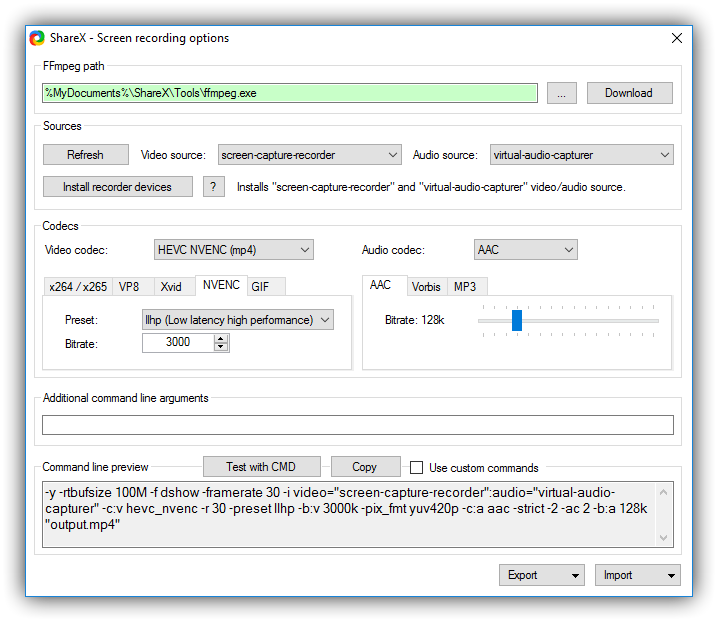
Task: Open the NVENC Preset dropdown
Action: tap(238, 320)
